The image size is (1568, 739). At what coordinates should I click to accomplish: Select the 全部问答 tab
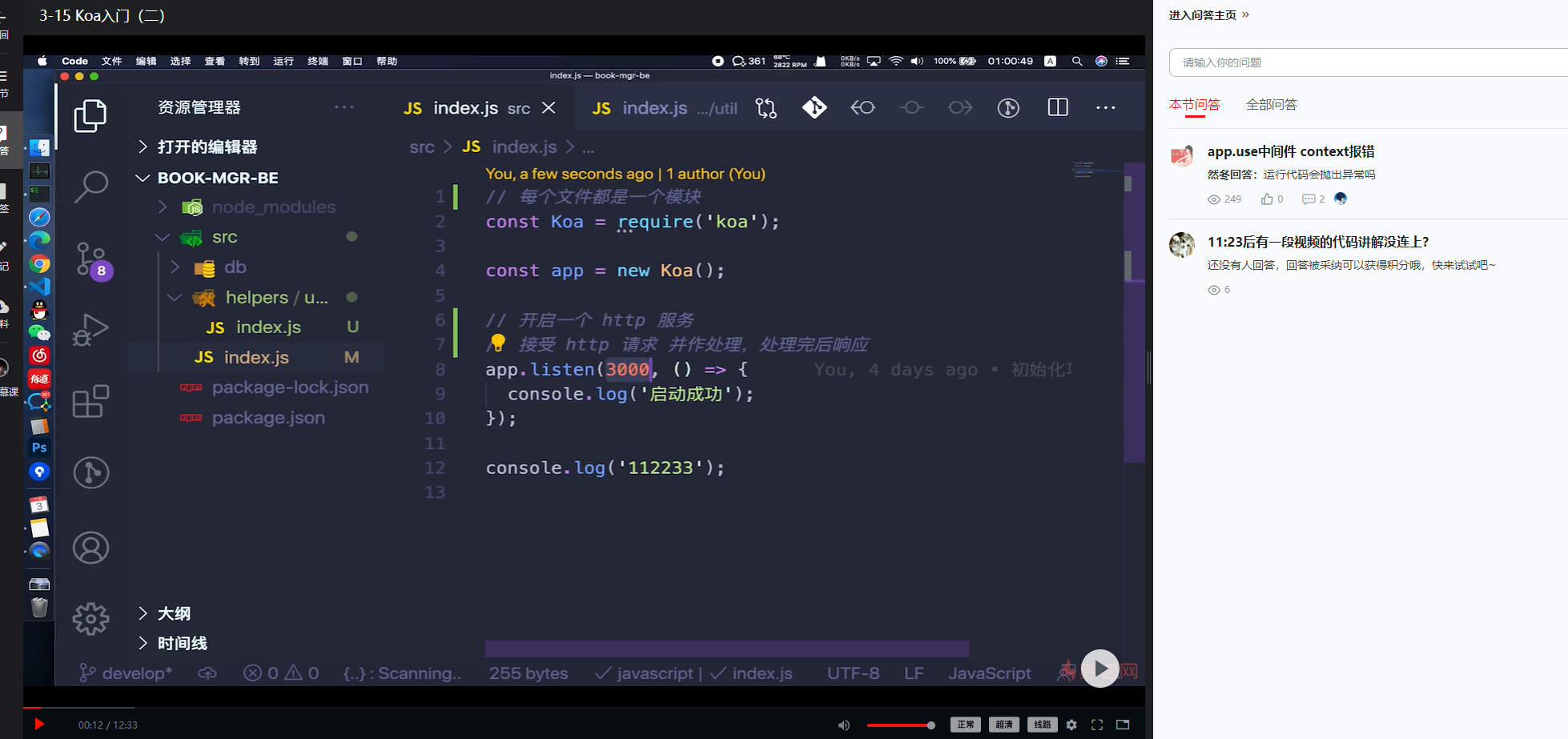click(x=1271, y=104)
